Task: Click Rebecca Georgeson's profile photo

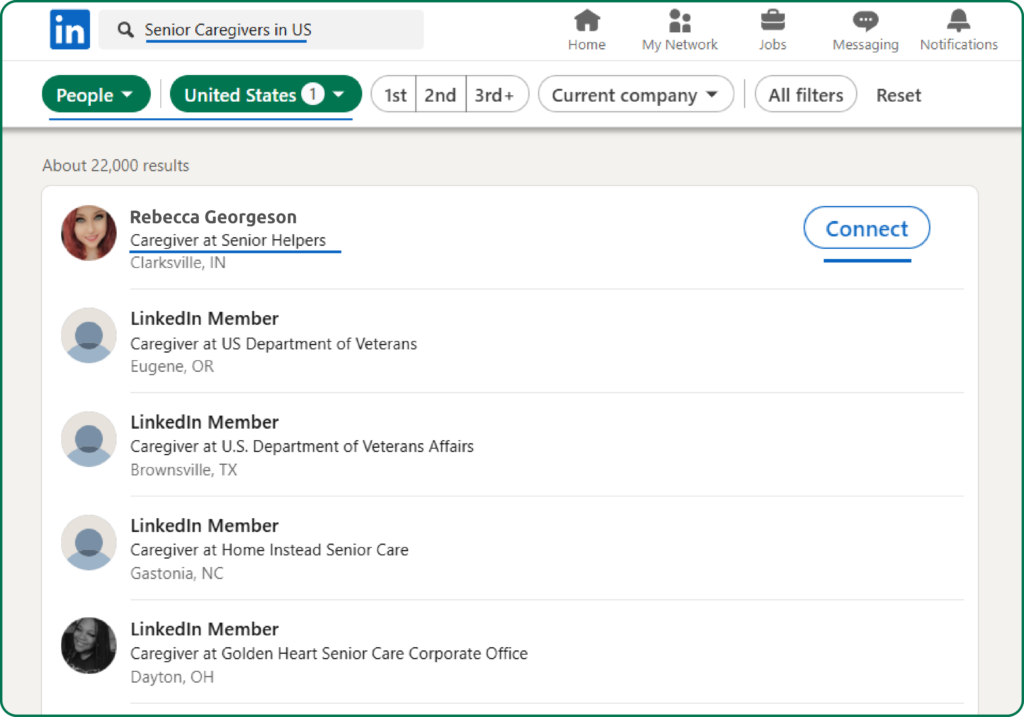Action: coord(89,233)
